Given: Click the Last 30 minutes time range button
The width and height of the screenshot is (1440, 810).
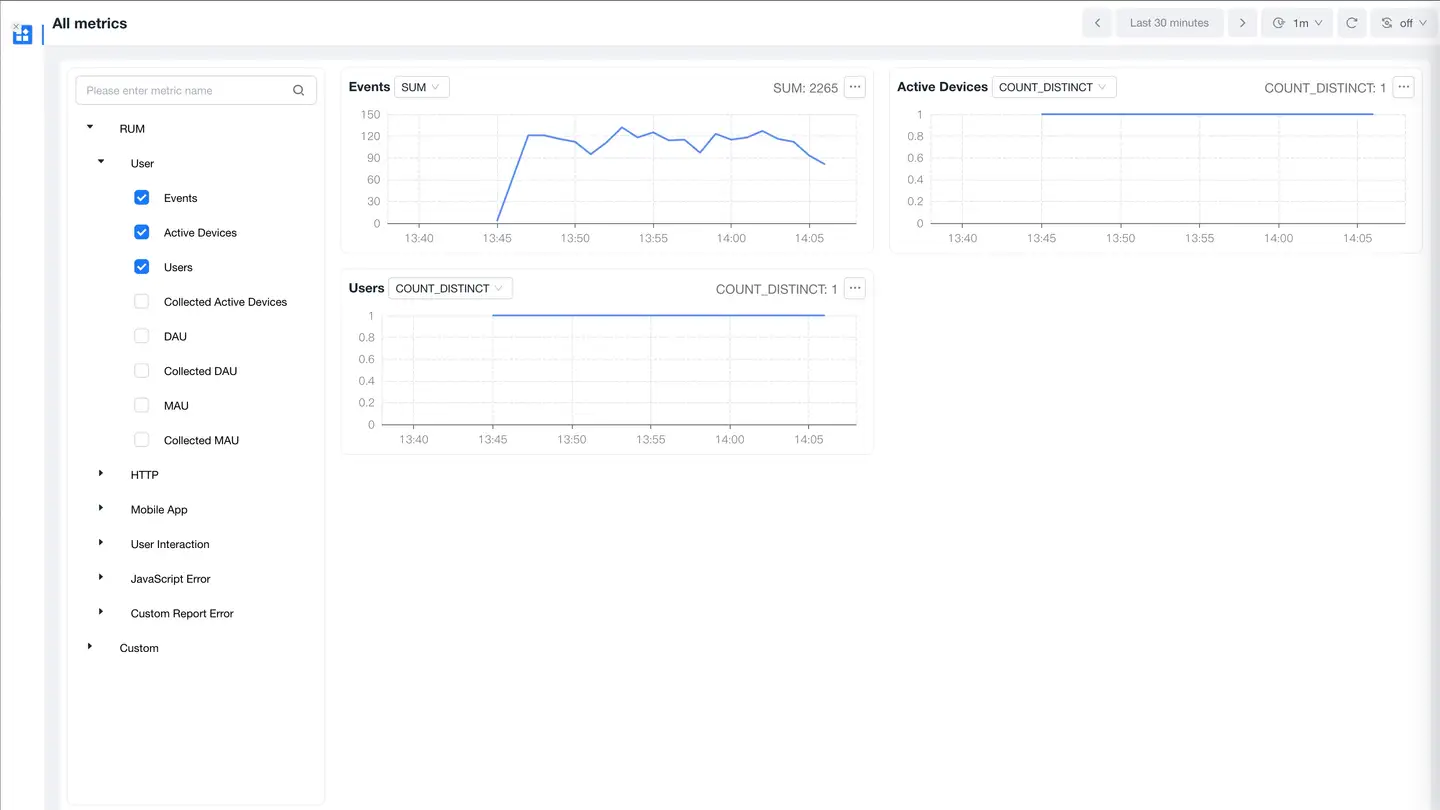Looking at the screenshot, I should click(x=1169, y=23).
